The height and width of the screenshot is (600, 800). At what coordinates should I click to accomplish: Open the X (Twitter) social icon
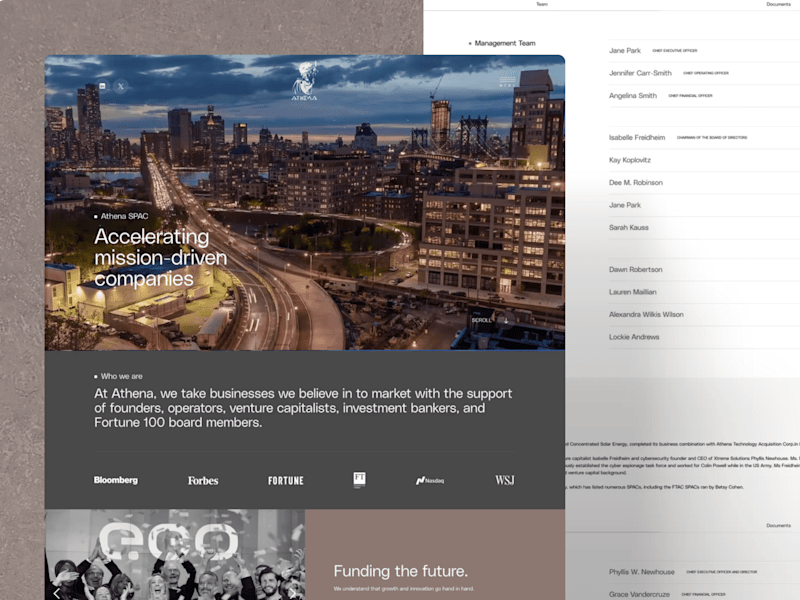point(121,86)
